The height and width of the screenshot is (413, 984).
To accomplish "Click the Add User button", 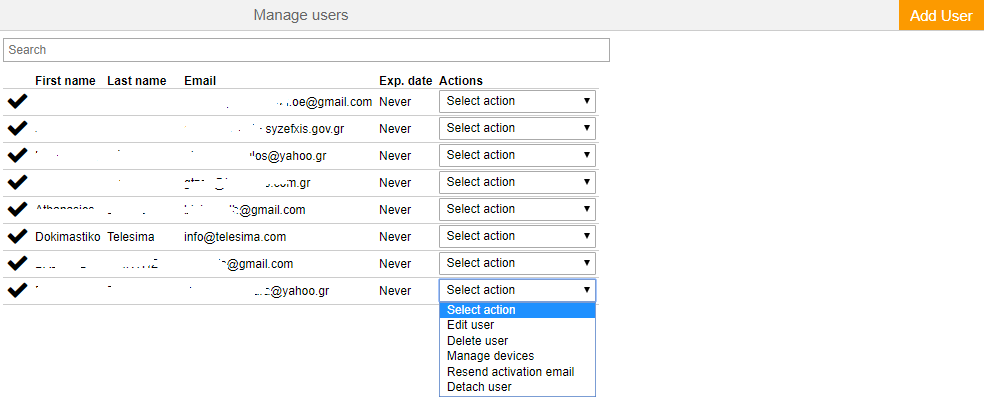I will click(941, 15).
